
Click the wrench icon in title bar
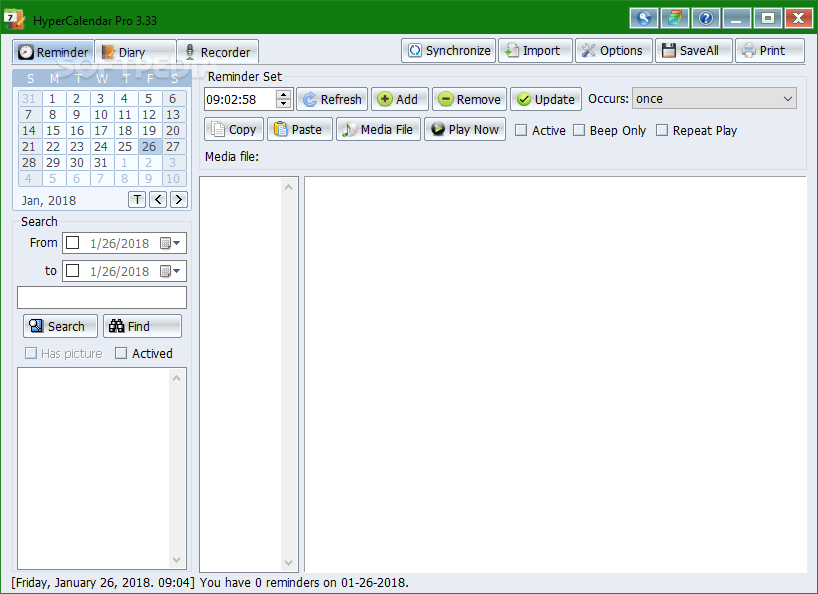click(644, 19)
